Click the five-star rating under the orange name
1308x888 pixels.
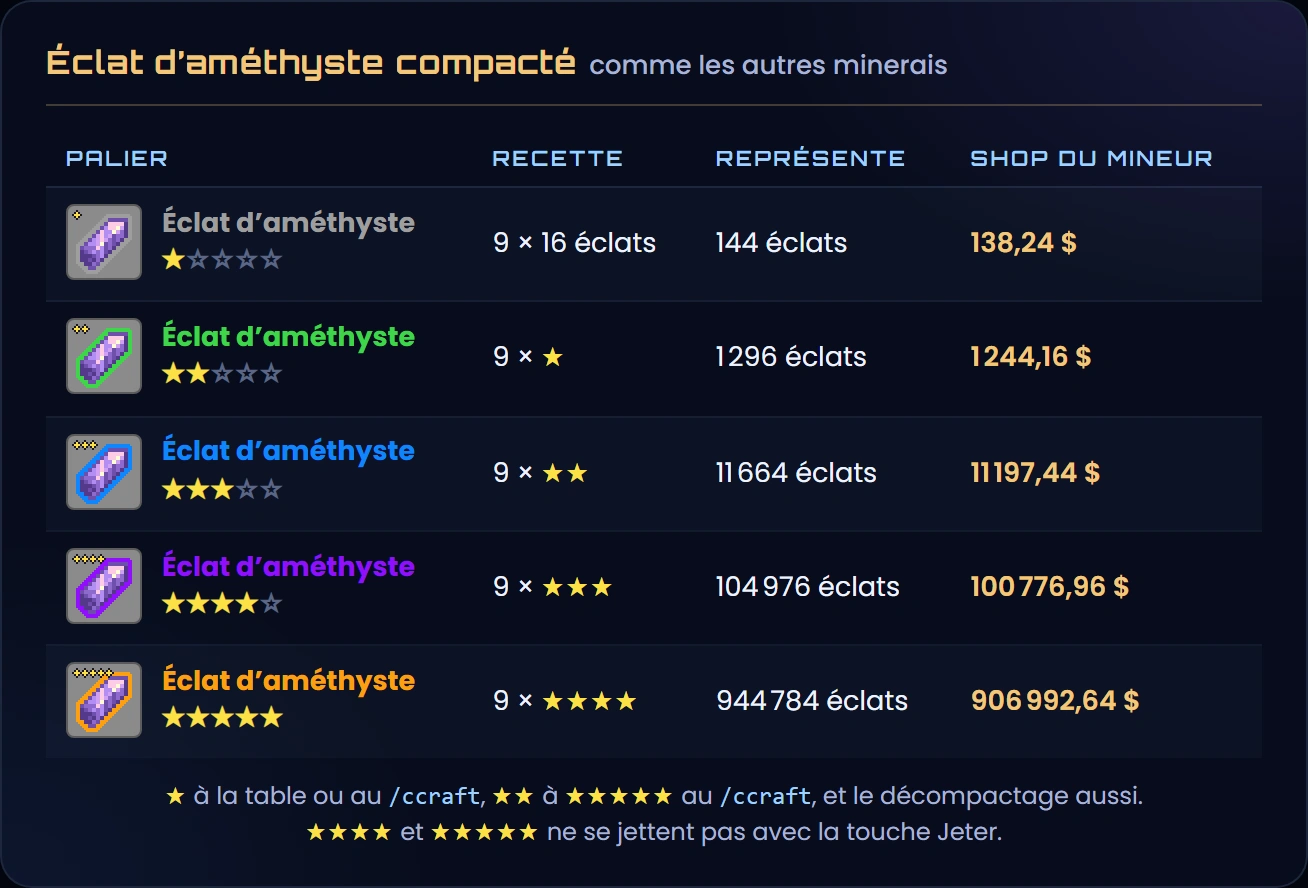tap(222, 718)
